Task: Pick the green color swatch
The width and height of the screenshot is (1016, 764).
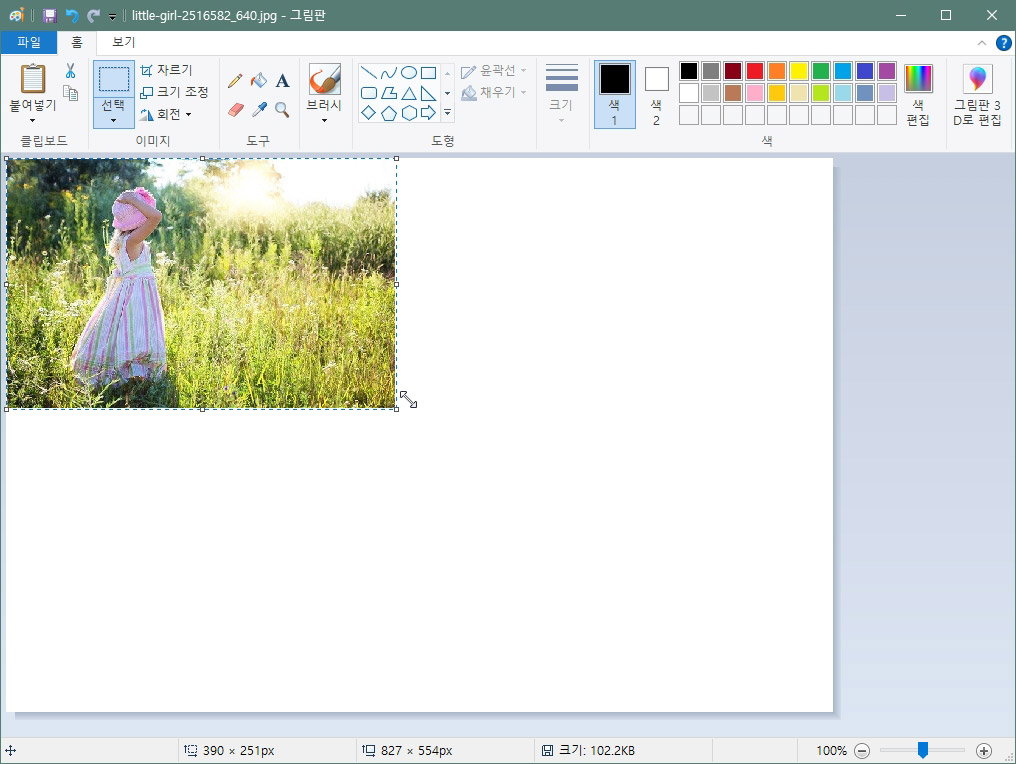Action: click(x=821, y=71)
